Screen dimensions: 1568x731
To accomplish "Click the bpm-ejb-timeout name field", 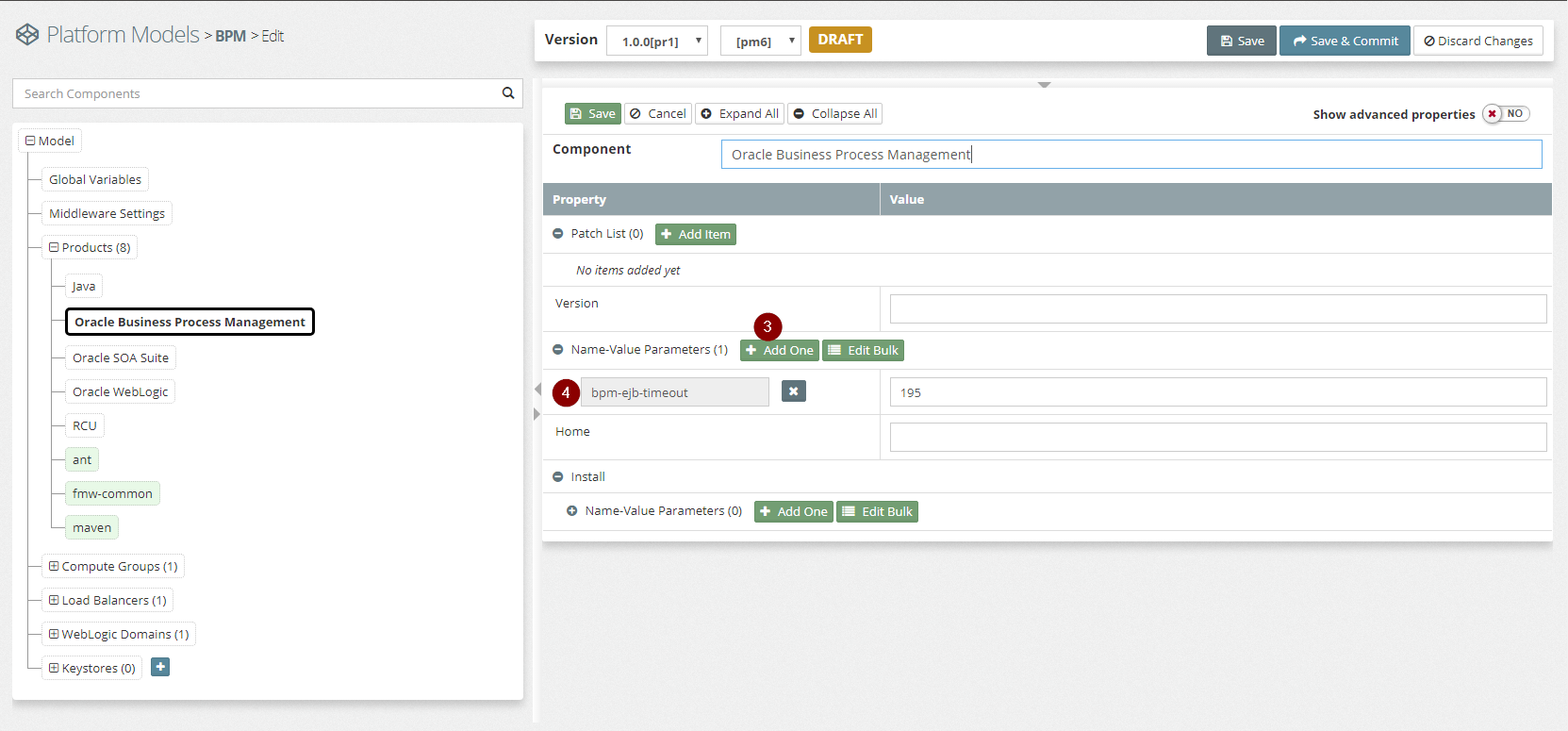I will (675, 392).
